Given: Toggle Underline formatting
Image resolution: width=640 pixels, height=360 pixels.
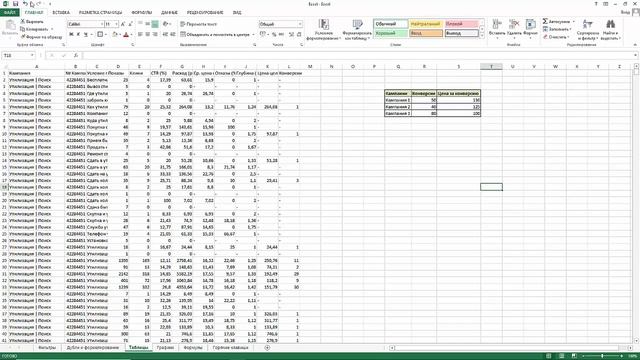Looking at the screenshot, I should tap(86, 35).
